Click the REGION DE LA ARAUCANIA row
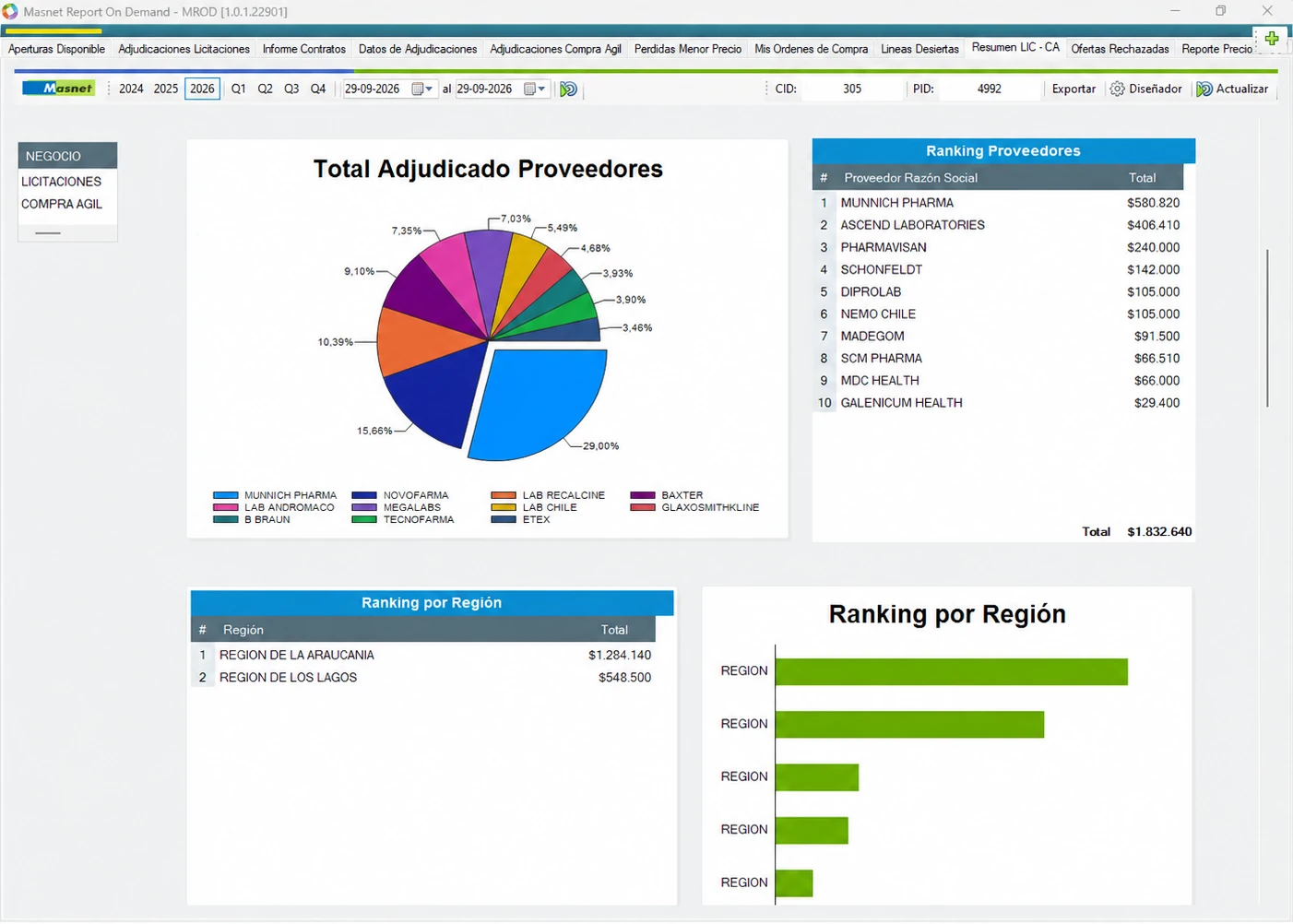The image size is (1293, 924). (424, 655)
